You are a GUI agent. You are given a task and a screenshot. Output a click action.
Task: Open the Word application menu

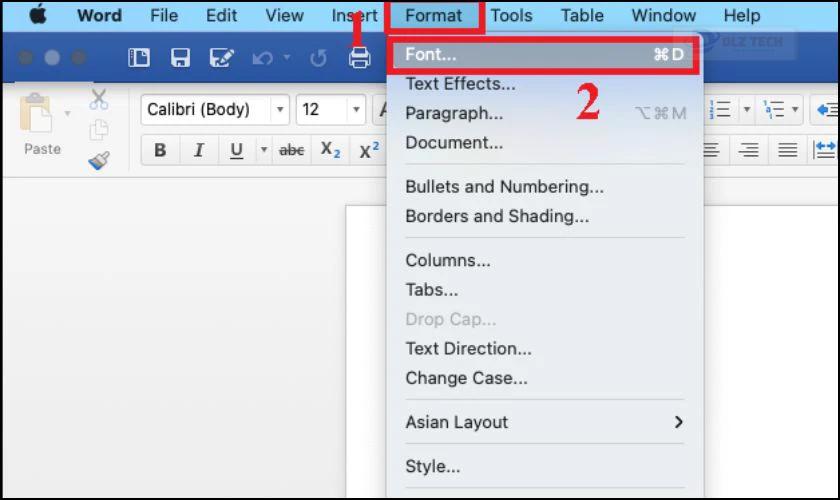click(x=99, y=16)
